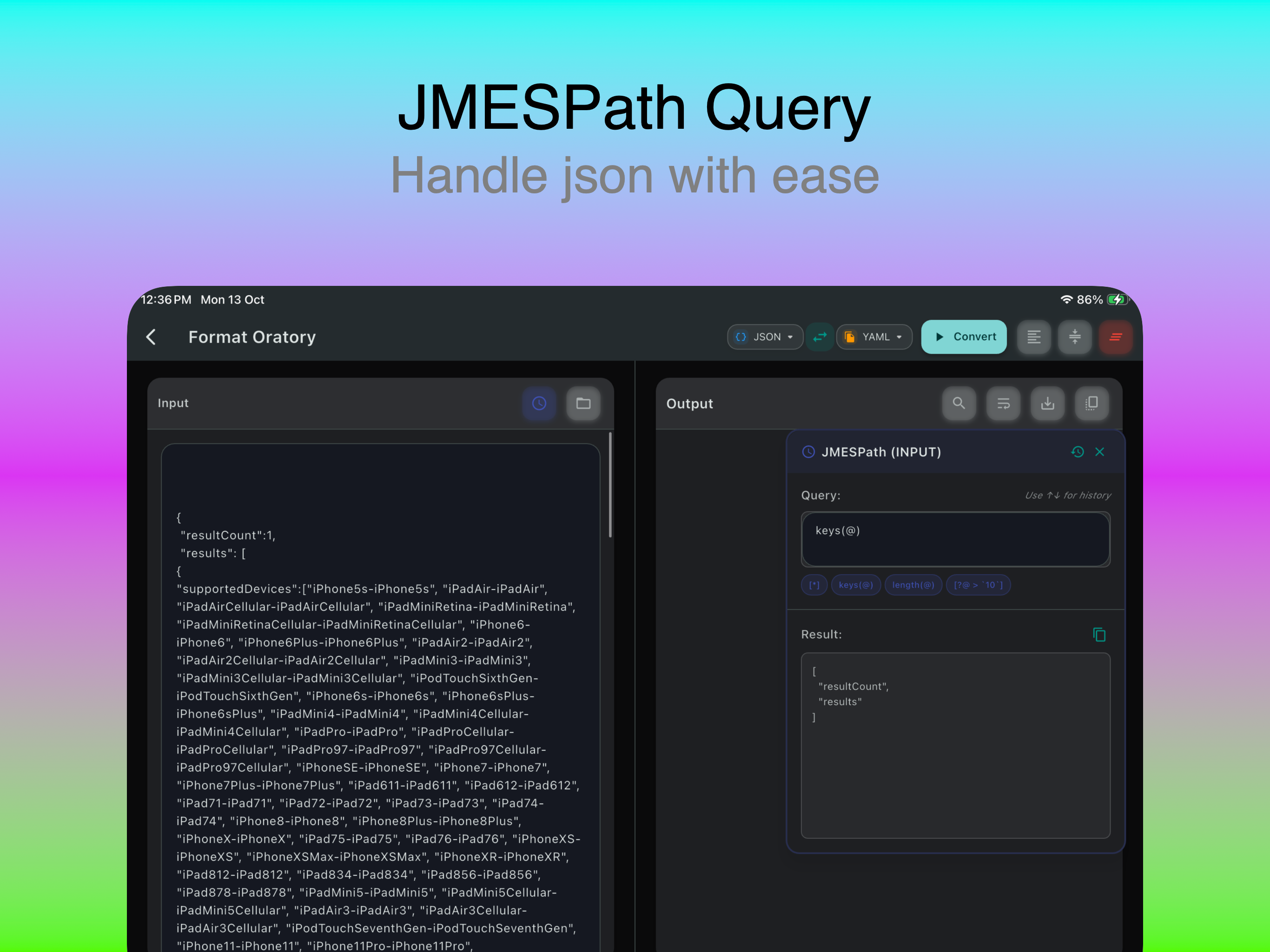Close the JMESPath (INPUT) panel
Viewport: 1270px width, 952px height.
click(x=1100, y=452)
